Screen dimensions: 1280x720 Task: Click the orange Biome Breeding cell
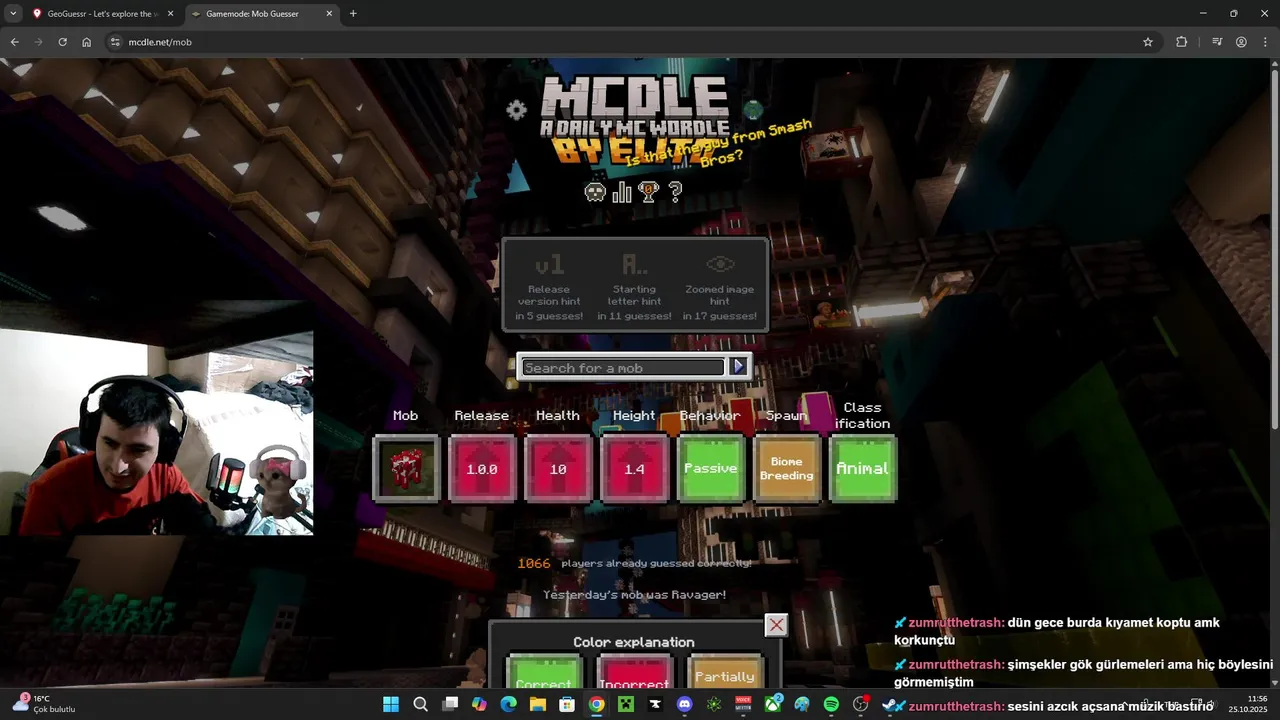[x=787, y=468]
